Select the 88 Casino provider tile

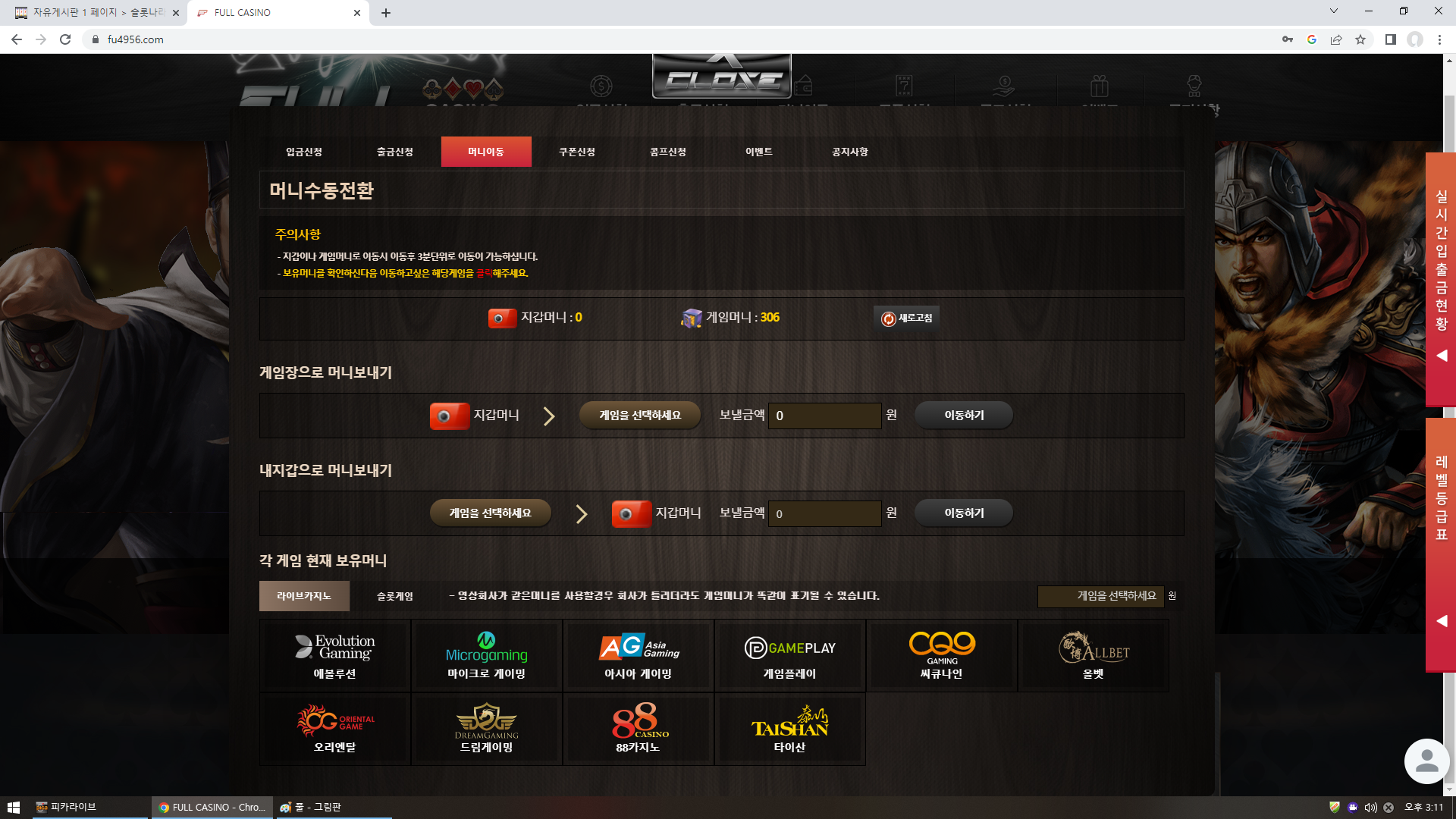coord(639,730)
